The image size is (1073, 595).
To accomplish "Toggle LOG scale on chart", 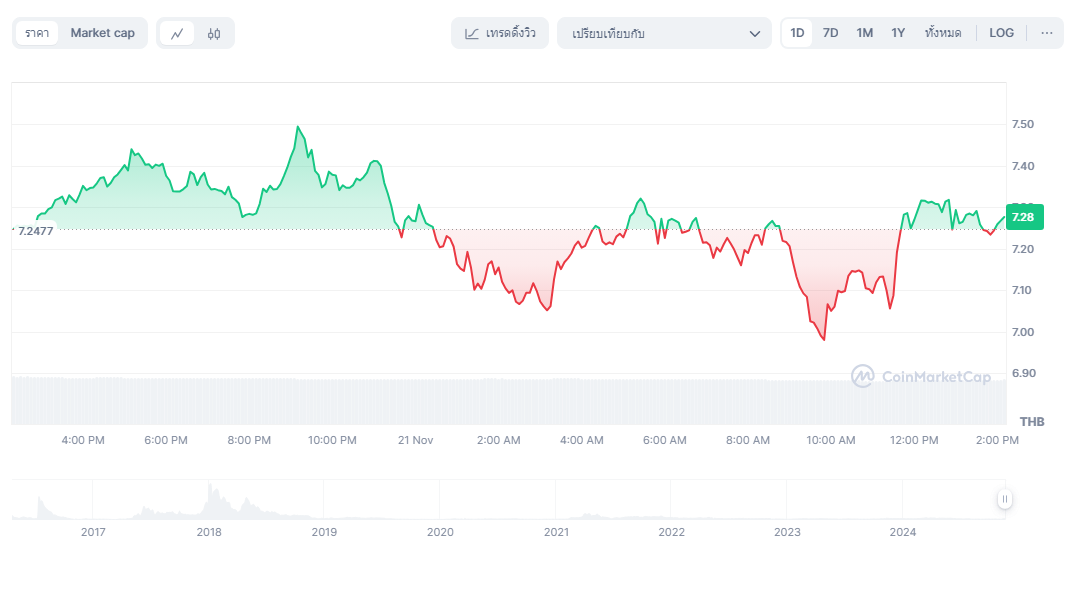I will [x=1001, y=33].
